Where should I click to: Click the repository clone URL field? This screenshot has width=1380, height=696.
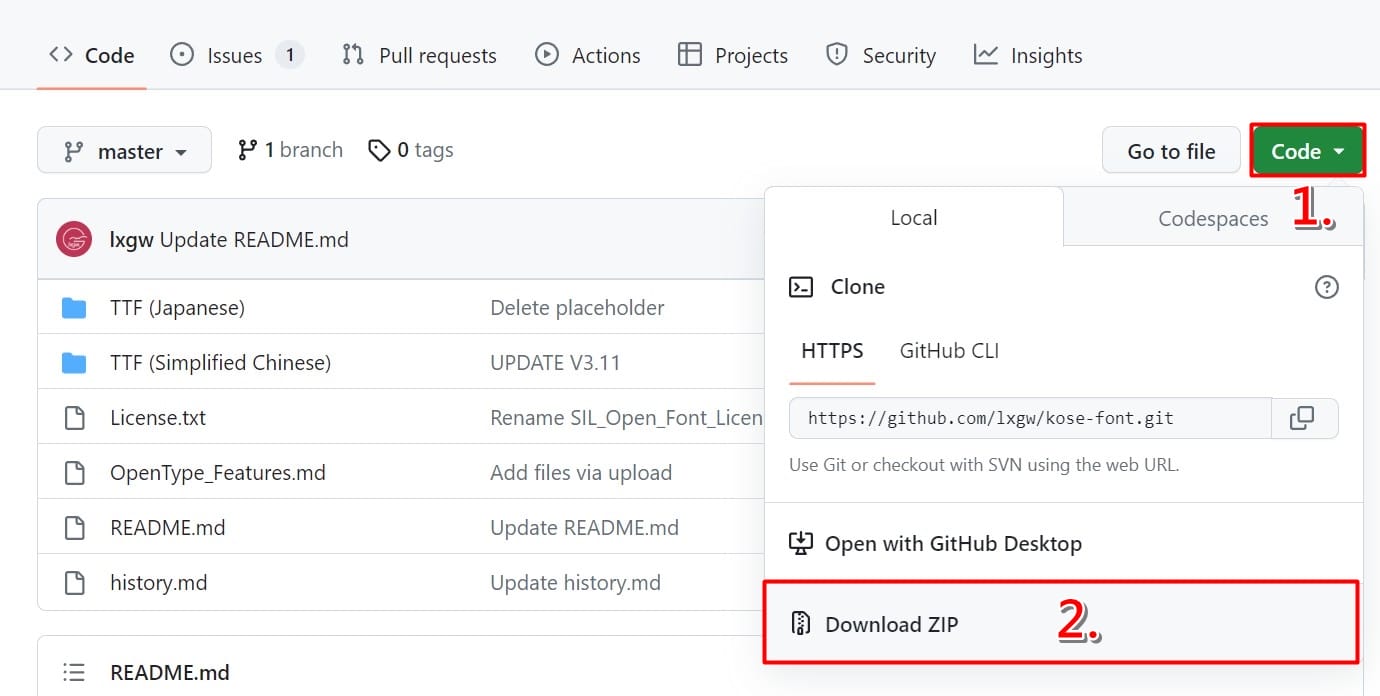tap(1030, 418)
